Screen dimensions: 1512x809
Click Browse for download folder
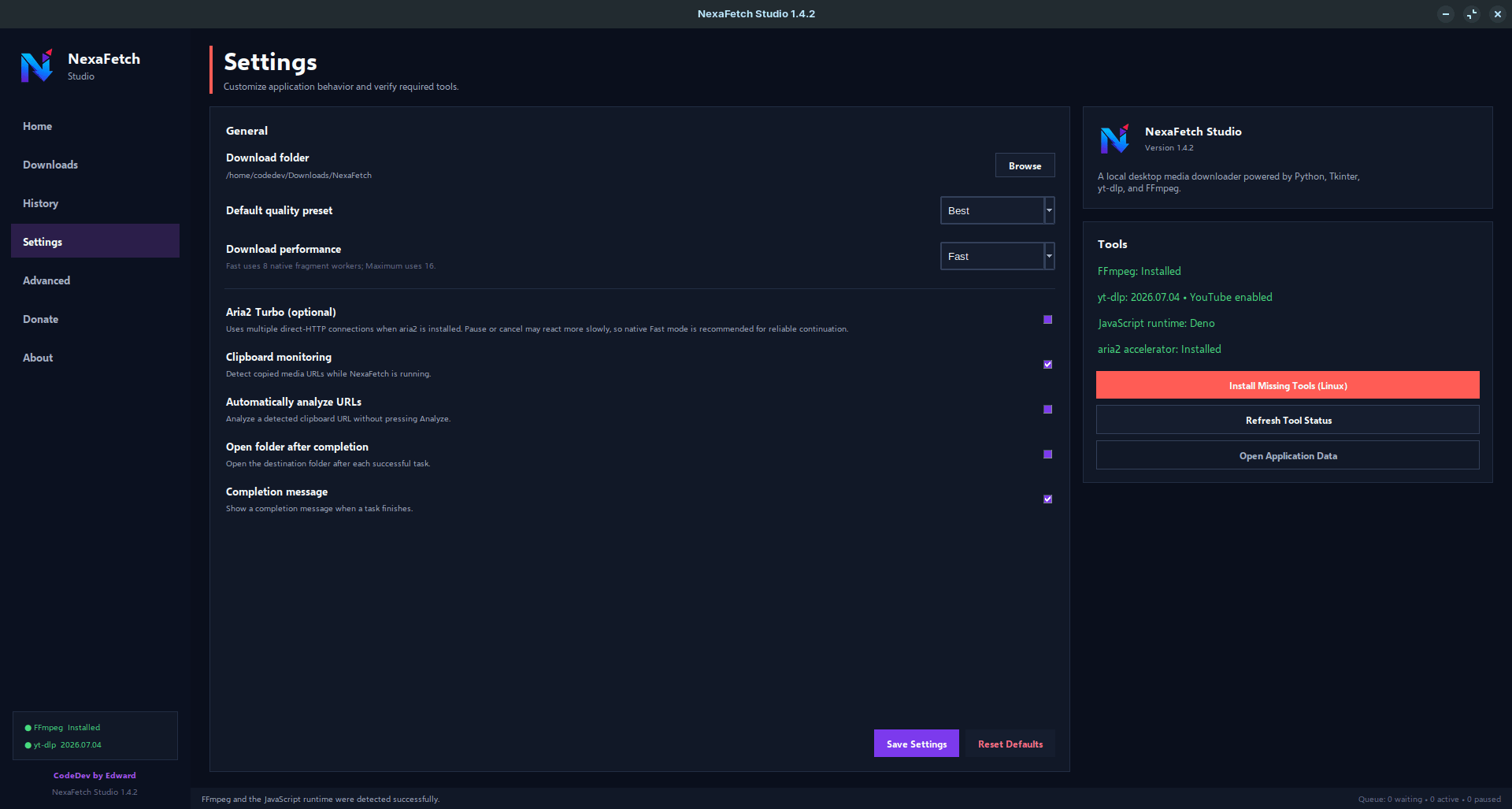[x=1025, y=165]
